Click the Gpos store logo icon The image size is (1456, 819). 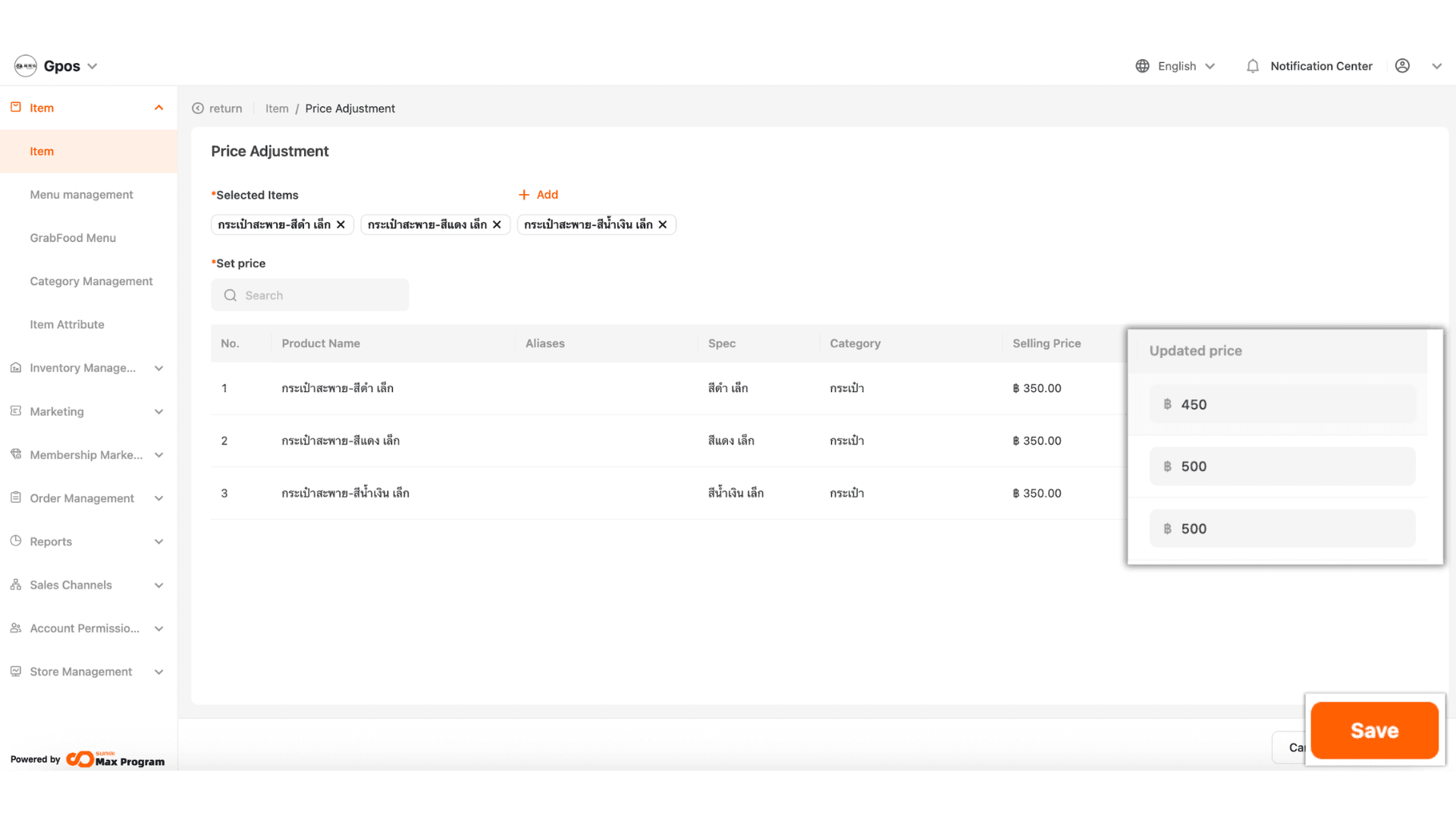pyautogui.click(x=26, y=66)
